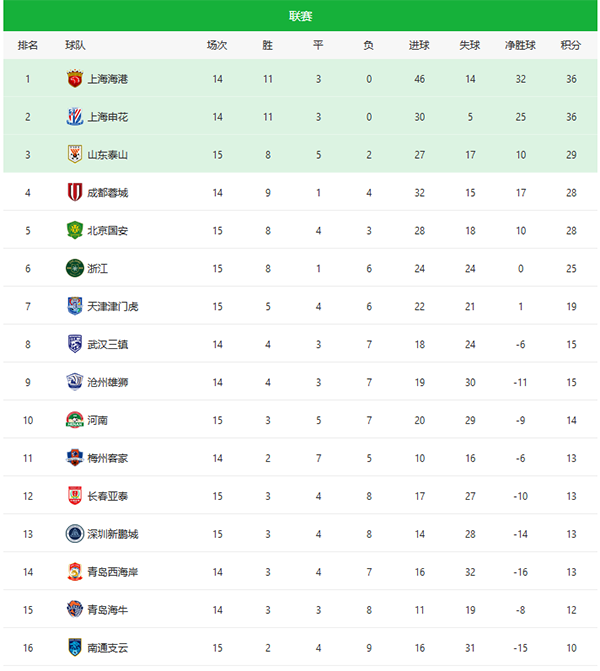Sort by the 净胜球 column header
This screenshot has height=671, width=600.
point(520,45)
